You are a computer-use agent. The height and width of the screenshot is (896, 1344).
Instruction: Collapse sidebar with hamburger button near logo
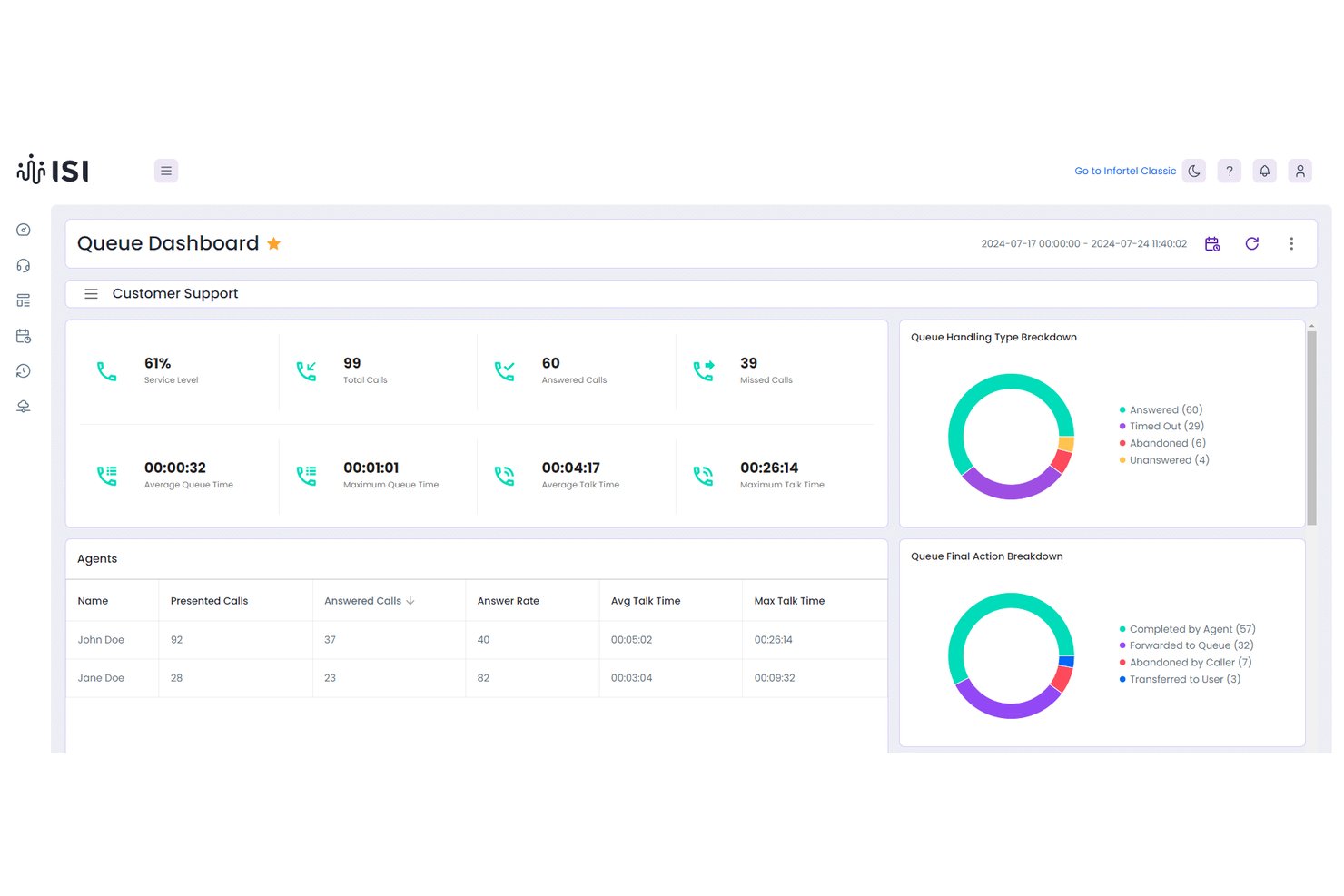(x=166, y=171)
